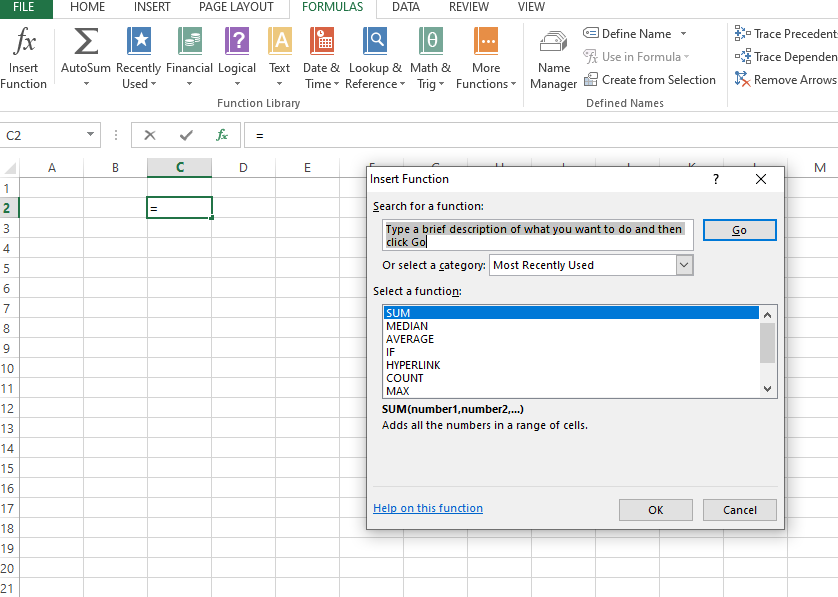Open the Help on this function link
838x597 pixels.
click(x=427, y=508)
